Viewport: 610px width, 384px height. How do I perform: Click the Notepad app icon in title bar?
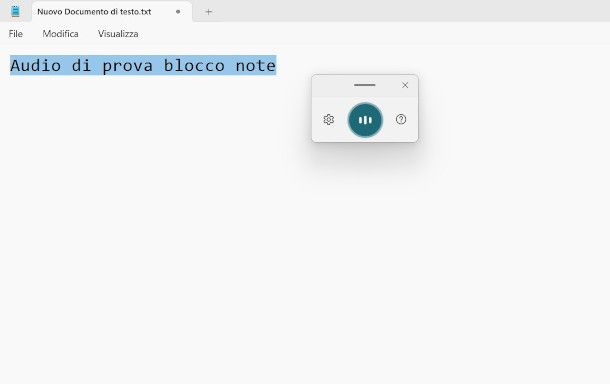pos(16,11)
